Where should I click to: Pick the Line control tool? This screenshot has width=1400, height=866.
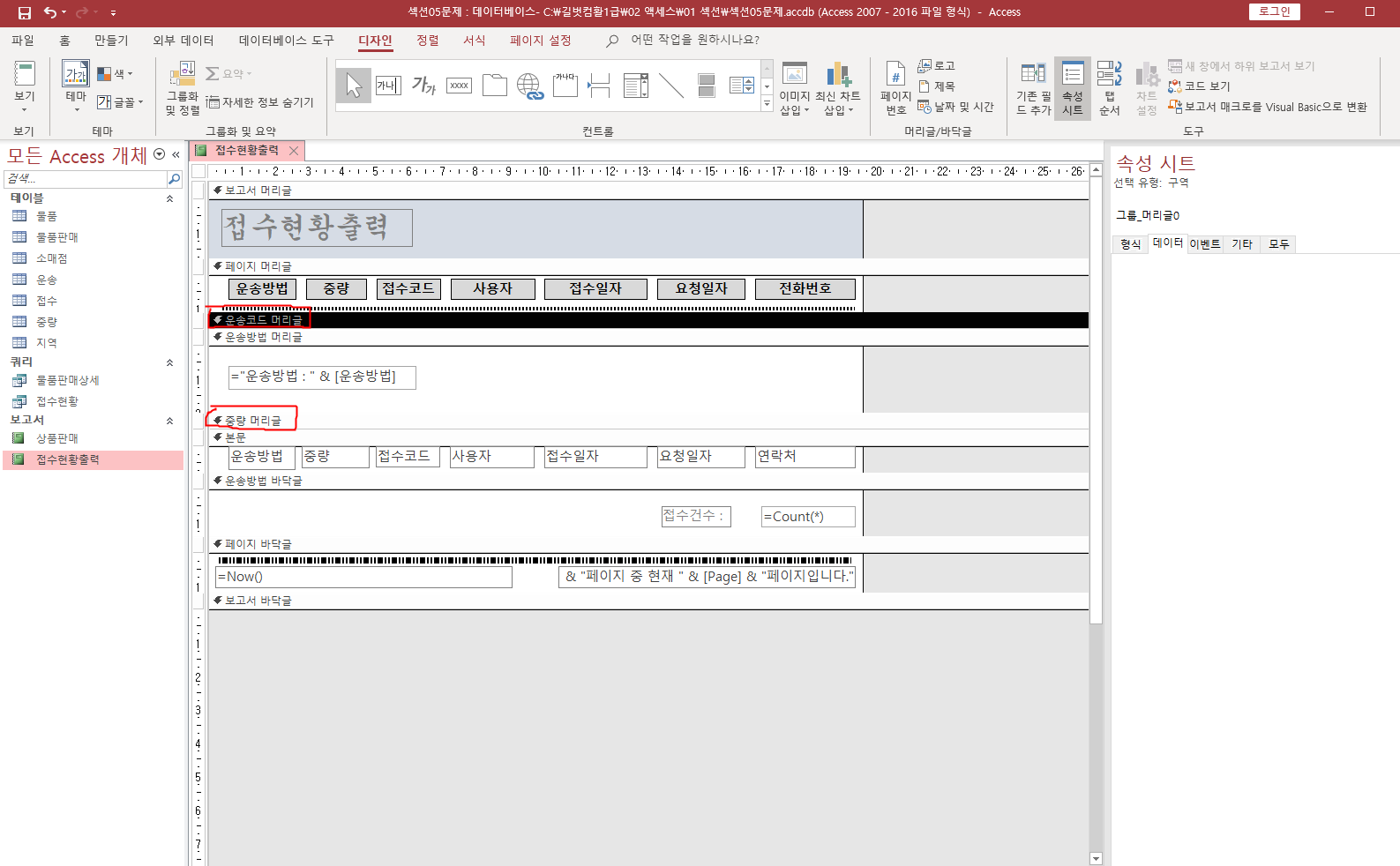coord(670,86)
